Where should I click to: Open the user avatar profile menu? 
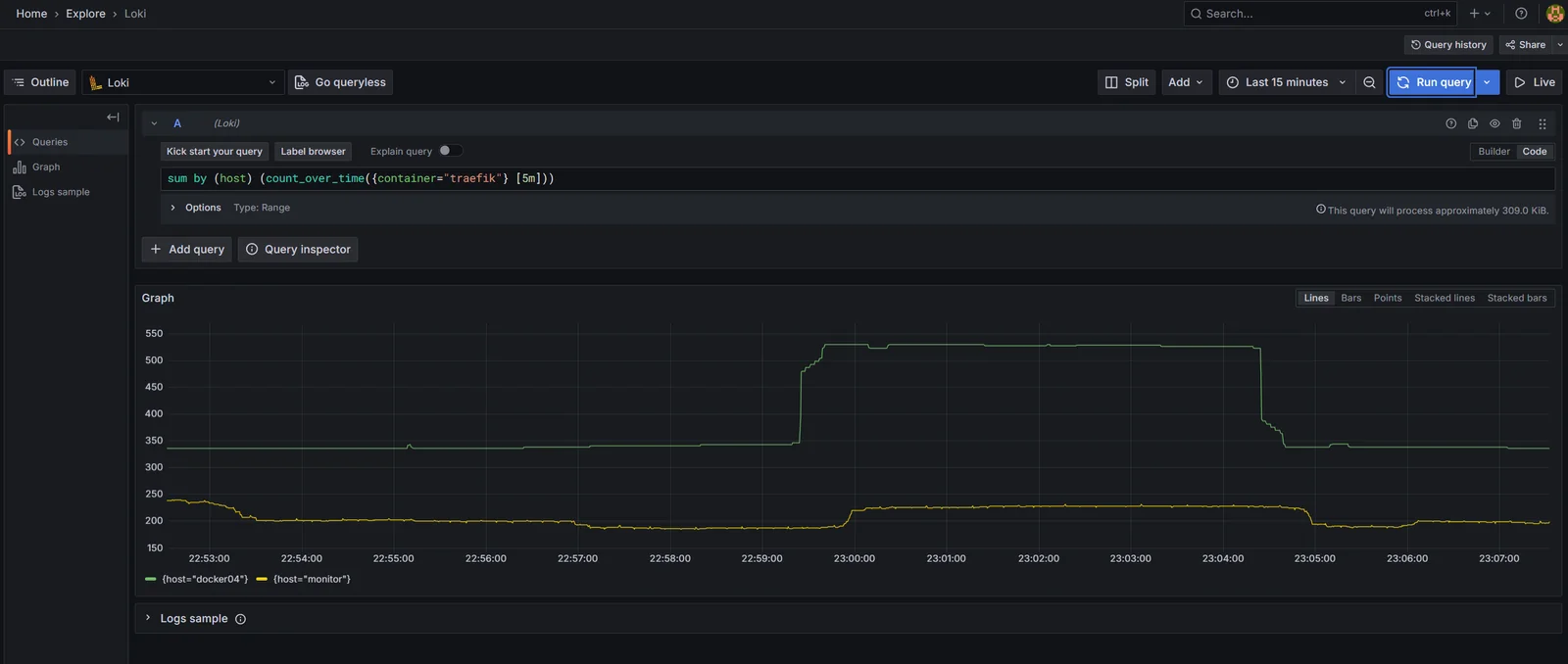[1555, 14]
